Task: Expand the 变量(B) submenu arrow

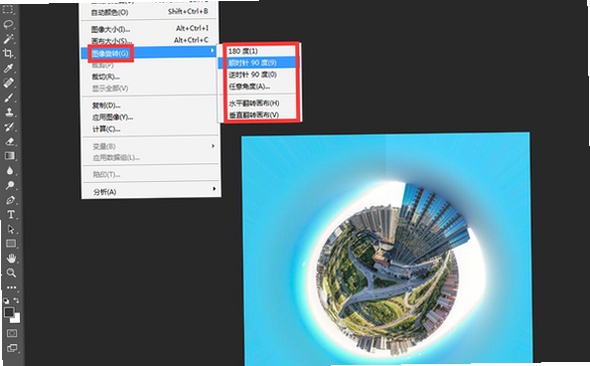Action: [213, 146]
